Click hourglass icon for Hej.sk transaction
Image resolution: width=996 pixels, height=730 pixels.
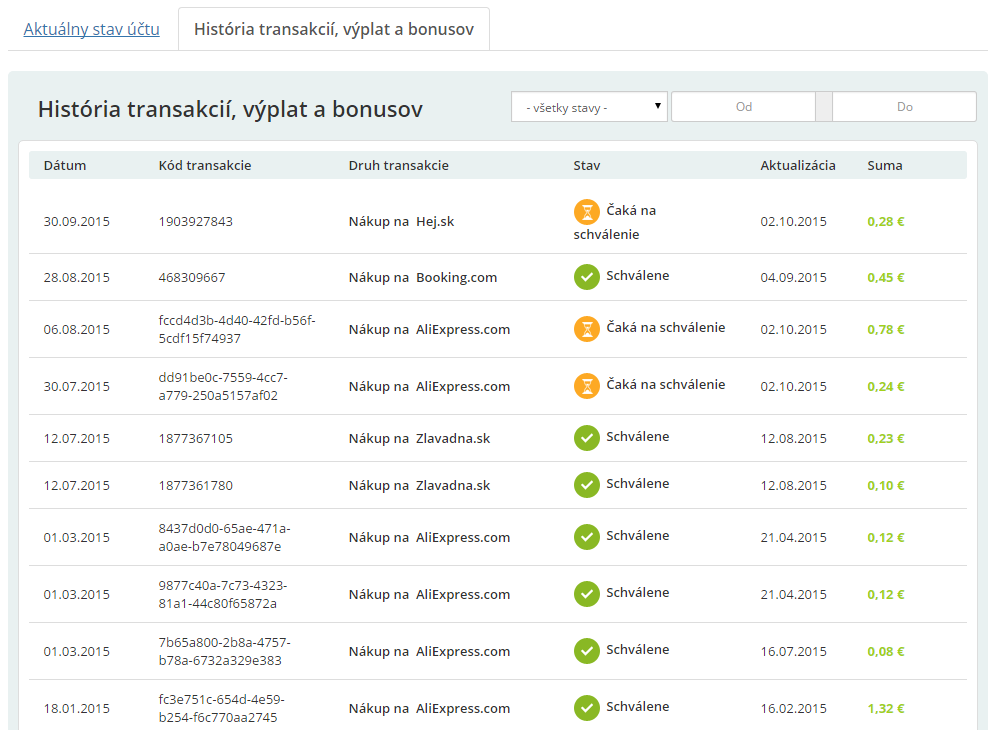[x=586, y=212]
